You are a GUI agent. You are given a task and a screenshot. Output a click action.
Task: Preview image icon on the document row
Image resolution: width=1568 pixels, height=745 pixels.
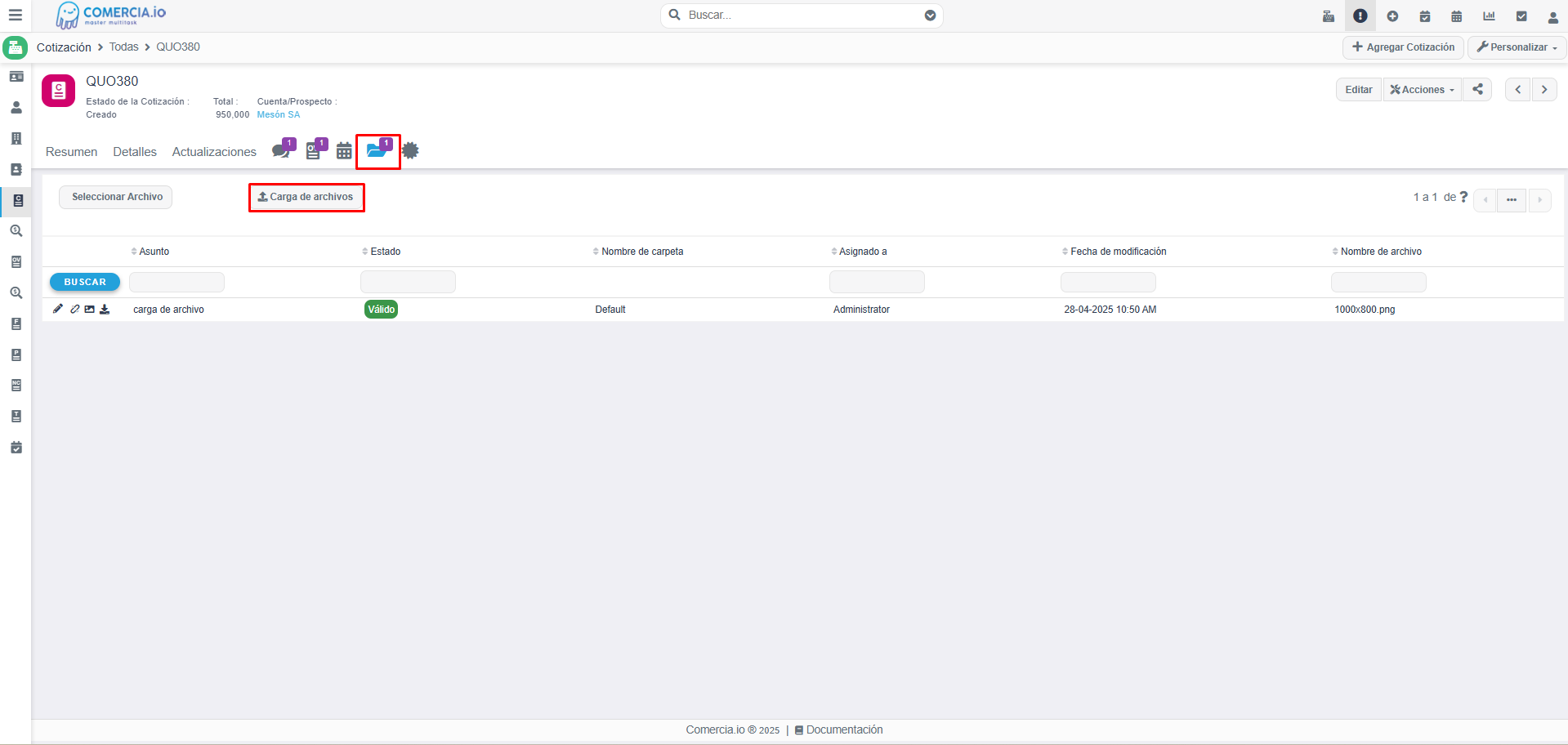[x=89, y=309]
